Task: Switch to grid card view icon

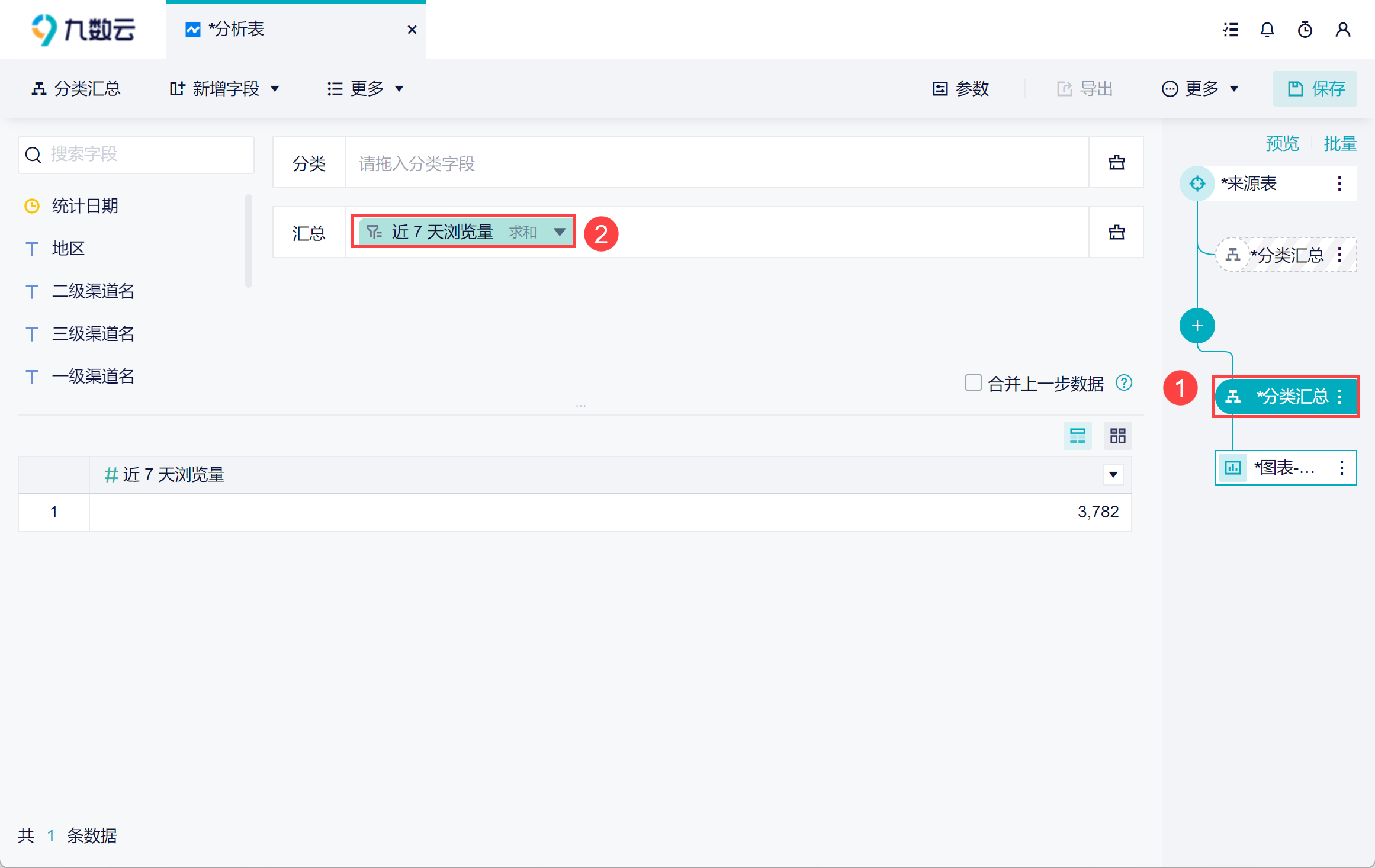Action: point(1117,436)
